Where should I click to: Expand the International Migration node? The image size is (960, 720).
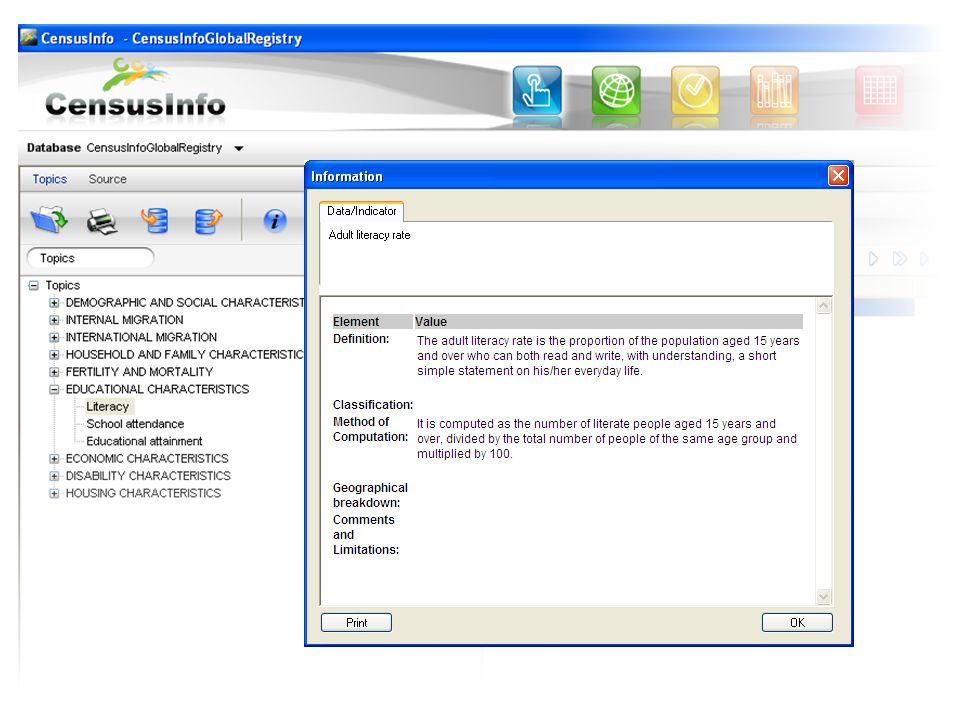click(54, 337)
